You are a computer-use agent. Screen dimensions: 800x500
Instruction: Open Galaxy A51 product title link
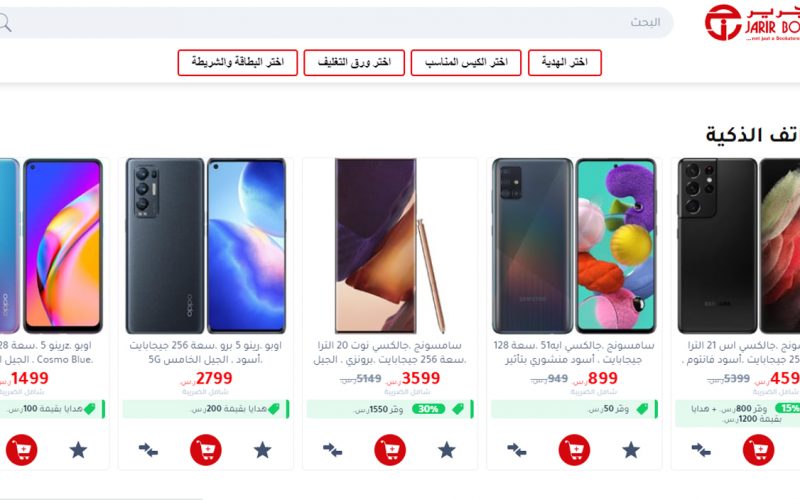pos(574,353)
